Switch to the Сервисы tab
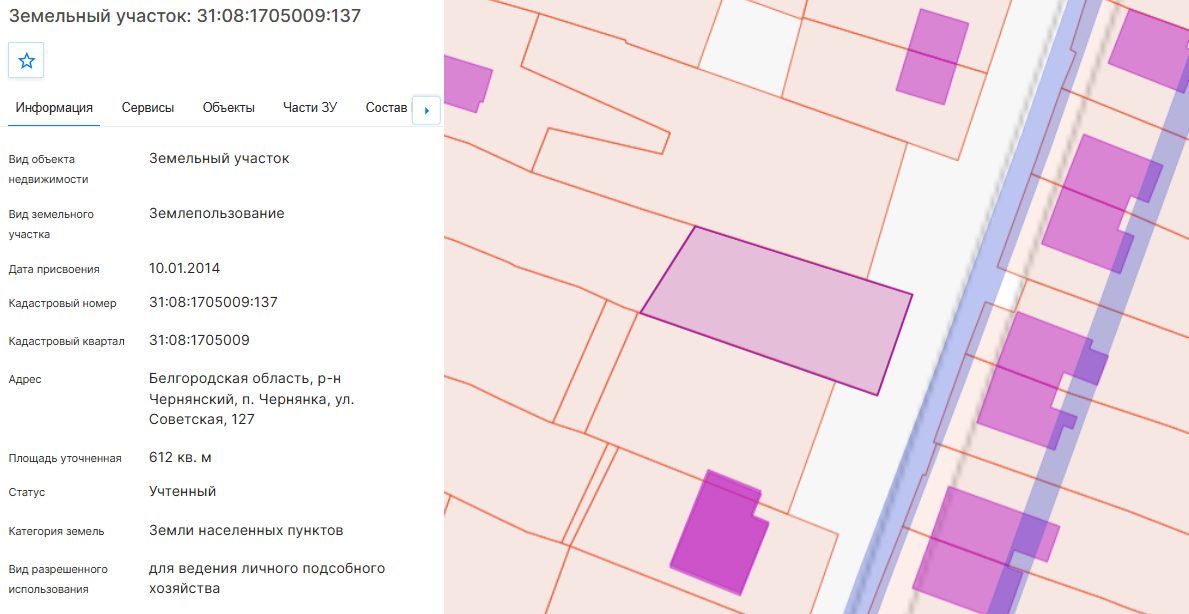This screenshot has width=1189, height=614. tap(148, 108)
